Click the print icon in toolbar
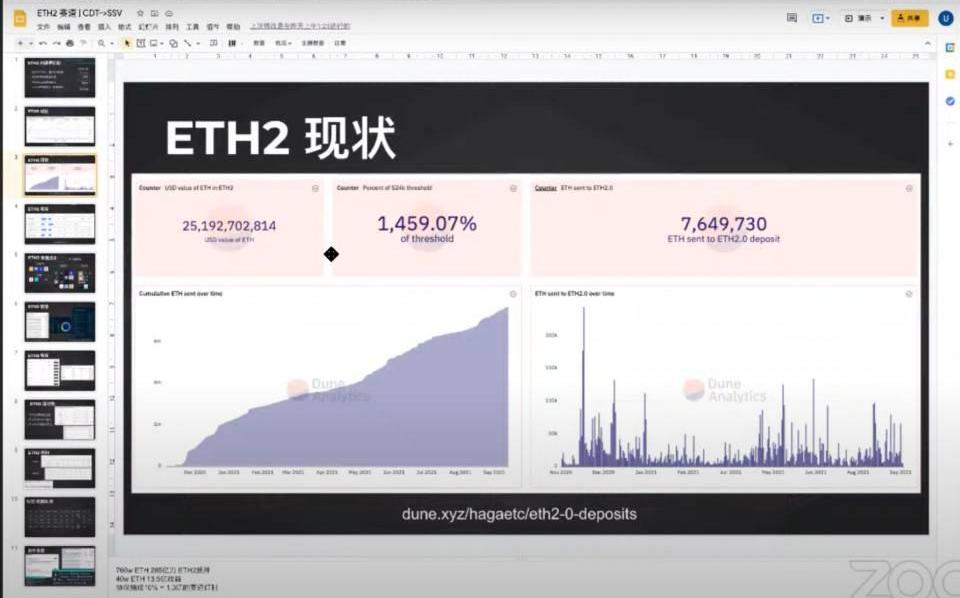 click(x=69, y=44)
